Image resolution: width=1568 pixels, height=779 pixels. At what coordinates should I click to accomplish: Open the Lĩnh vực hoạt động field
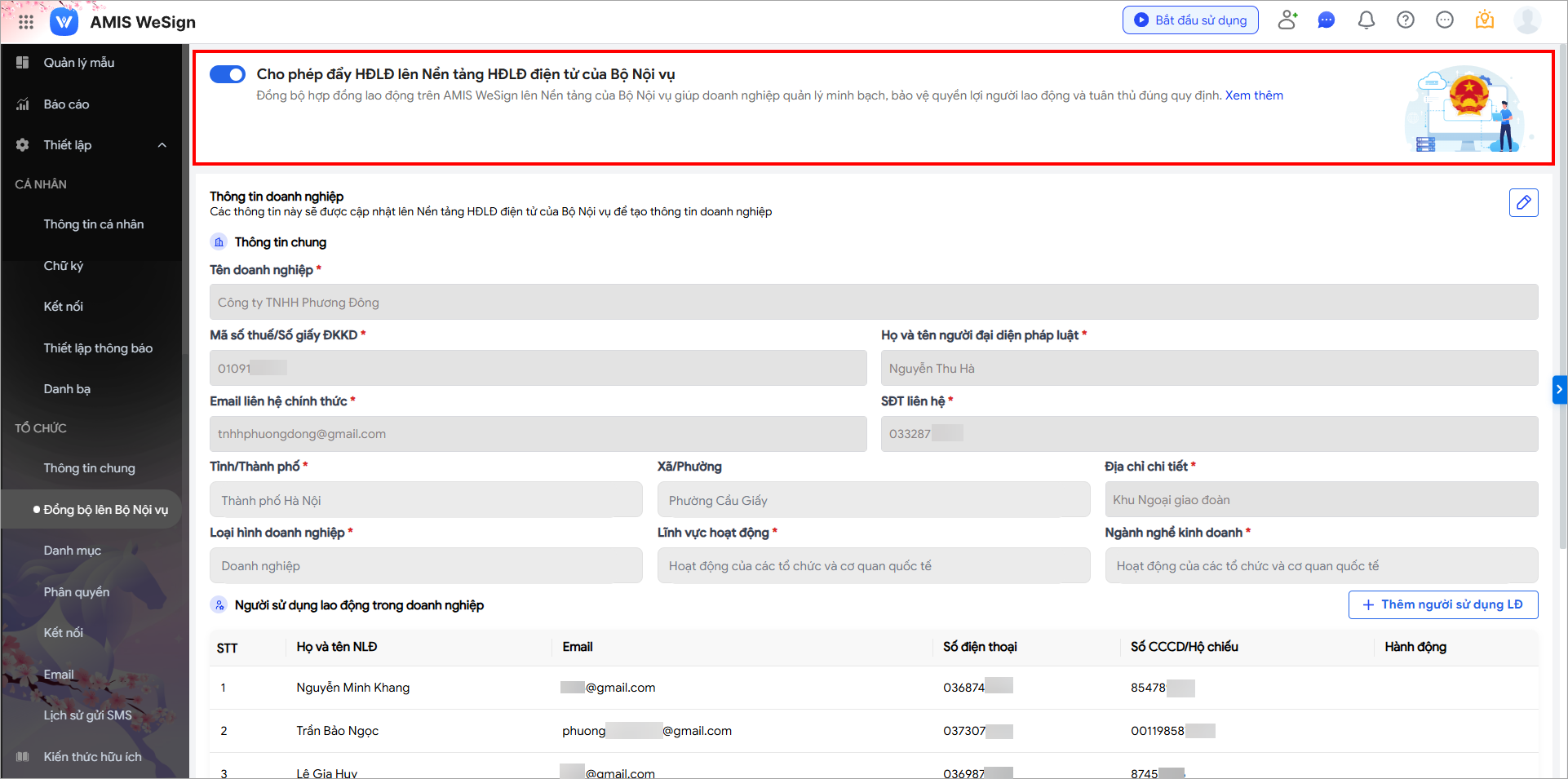[873, 566]
